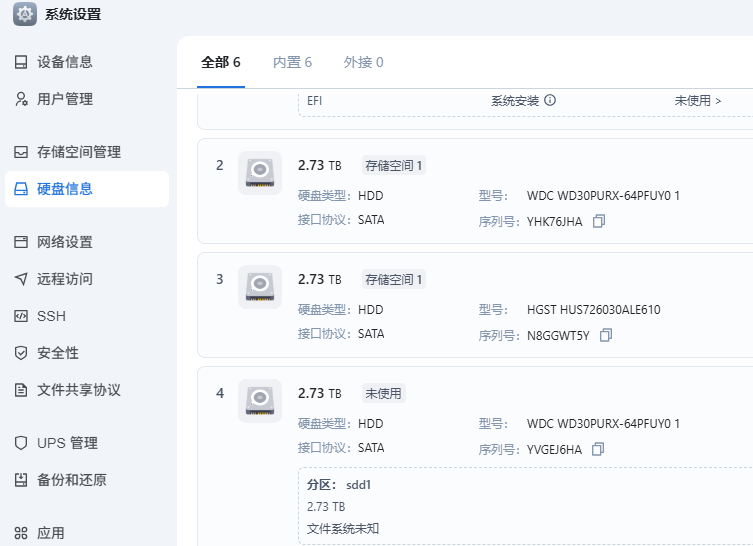753x546 pixels.
Task: Click the 硬盘信息 disk icon in sidebar
Action: (21, 189)
